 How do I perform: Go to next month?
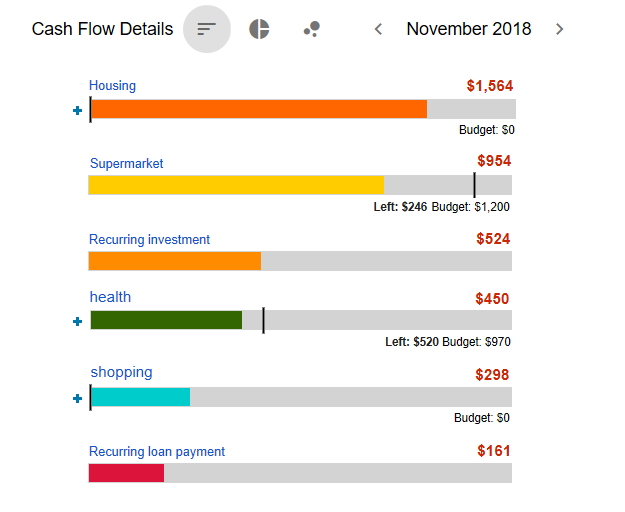click(x=559, y=29)
